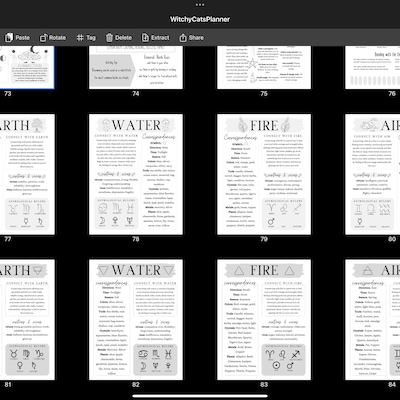
Task: Tap the Delete label text
Action: (x=123, y=38)
